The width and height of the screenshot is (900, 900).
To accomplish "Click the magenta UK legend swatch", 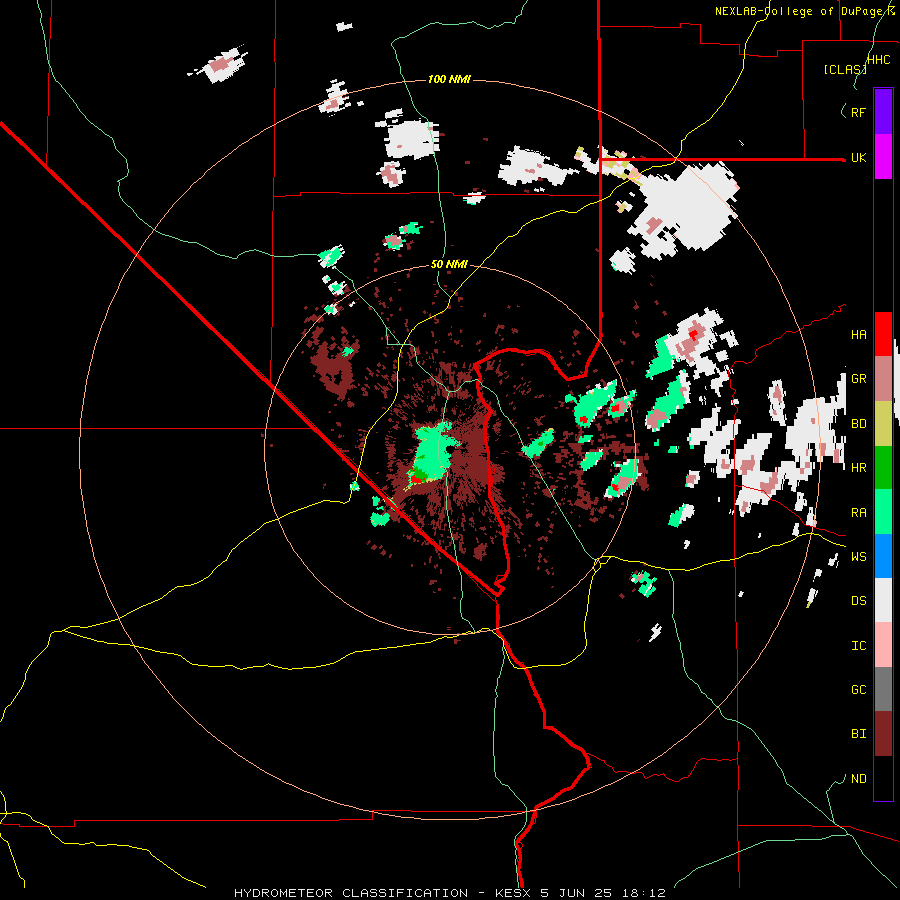I will [x=883, y=157].
